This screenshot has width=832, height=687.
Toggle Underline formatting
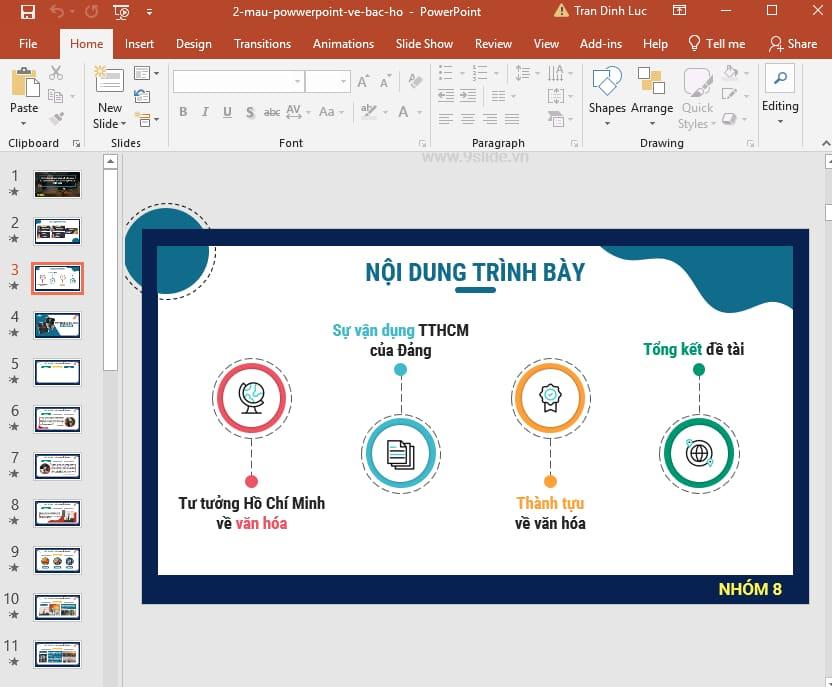(227, 113)
